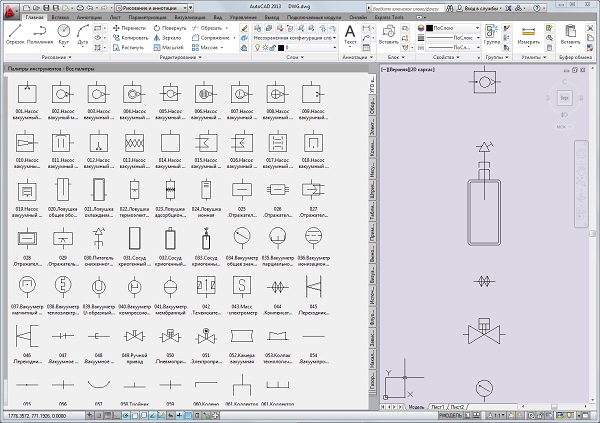This screenshot has height=423, width=600.
Task: Click the Текст annotation tool
Action: point(350,34)
